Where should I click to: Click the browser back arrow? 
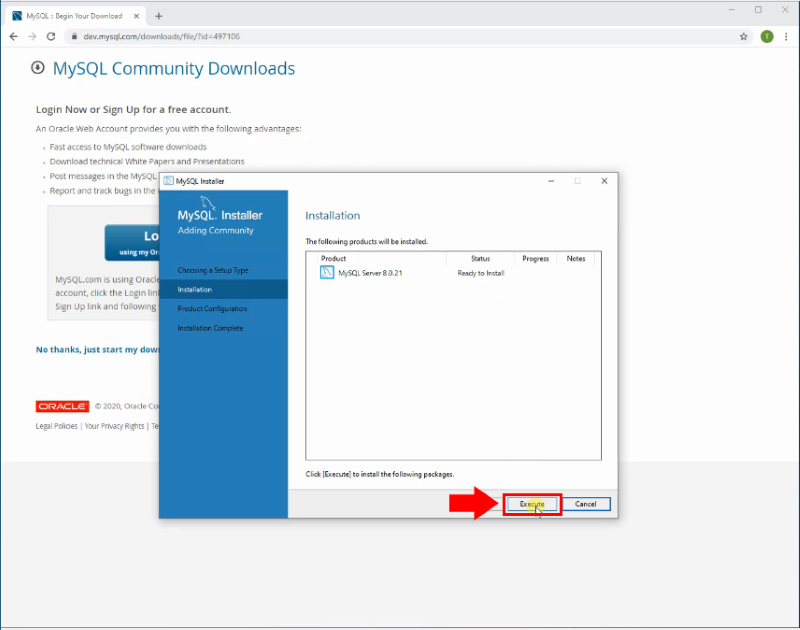coord(14,36)
